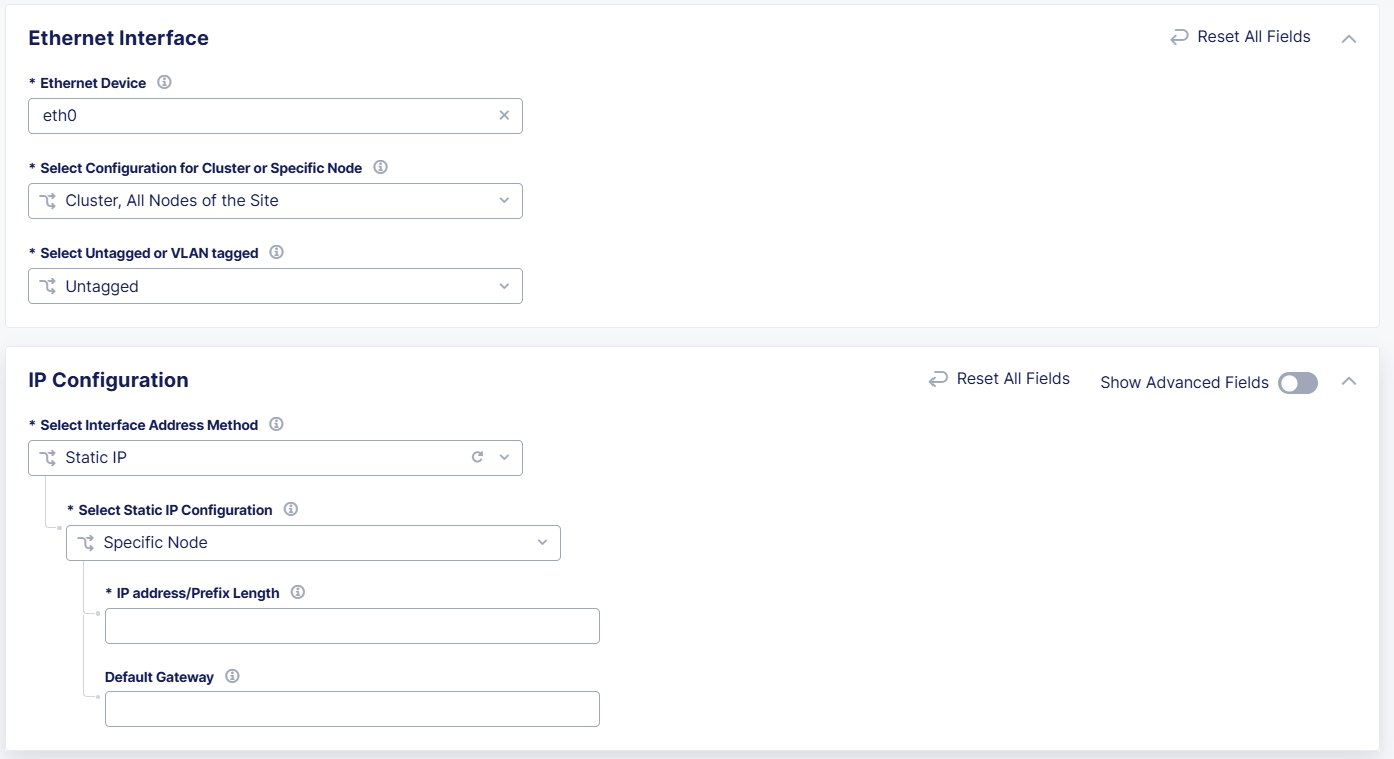Click the info icon for Select Static IP Configuration

coord(291,509)
